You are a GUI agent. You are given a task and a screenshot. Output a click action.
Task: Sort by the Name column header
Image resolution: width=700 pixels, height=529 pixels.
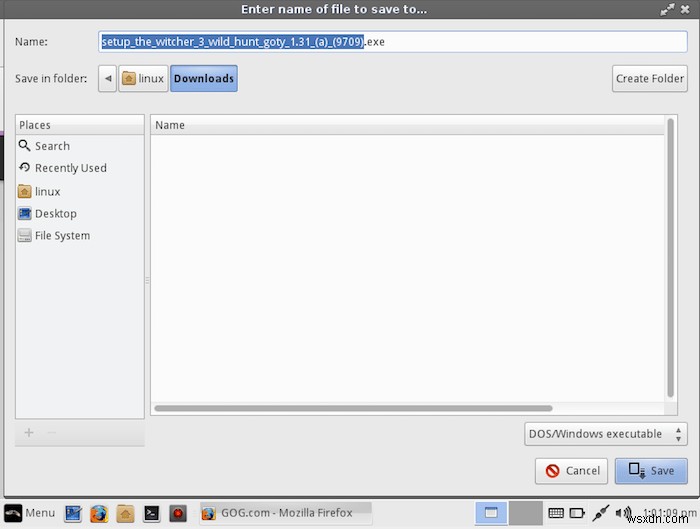[x=407, y=125]
